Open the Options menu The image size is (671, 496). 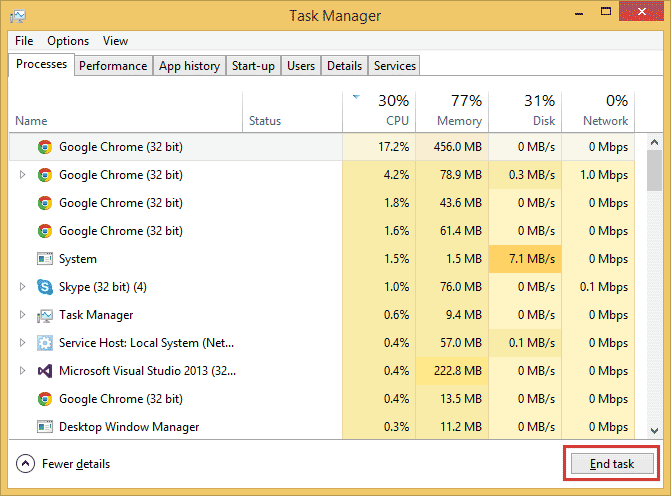(x=68, y=41)
